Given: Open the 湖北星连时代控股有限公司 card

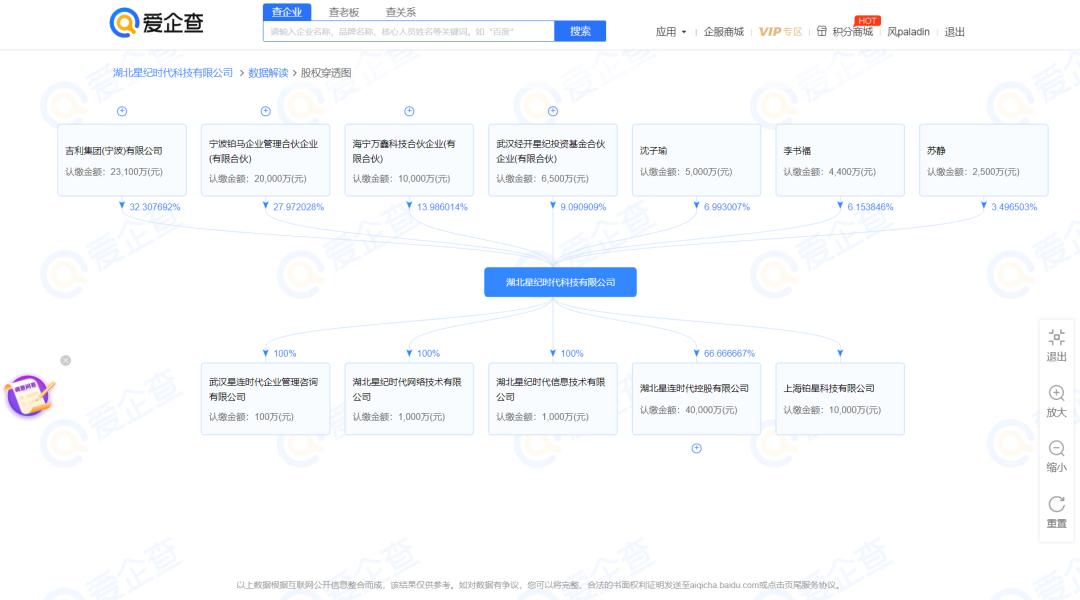Looking at the screenshot, I should click(x=696, y=399).
